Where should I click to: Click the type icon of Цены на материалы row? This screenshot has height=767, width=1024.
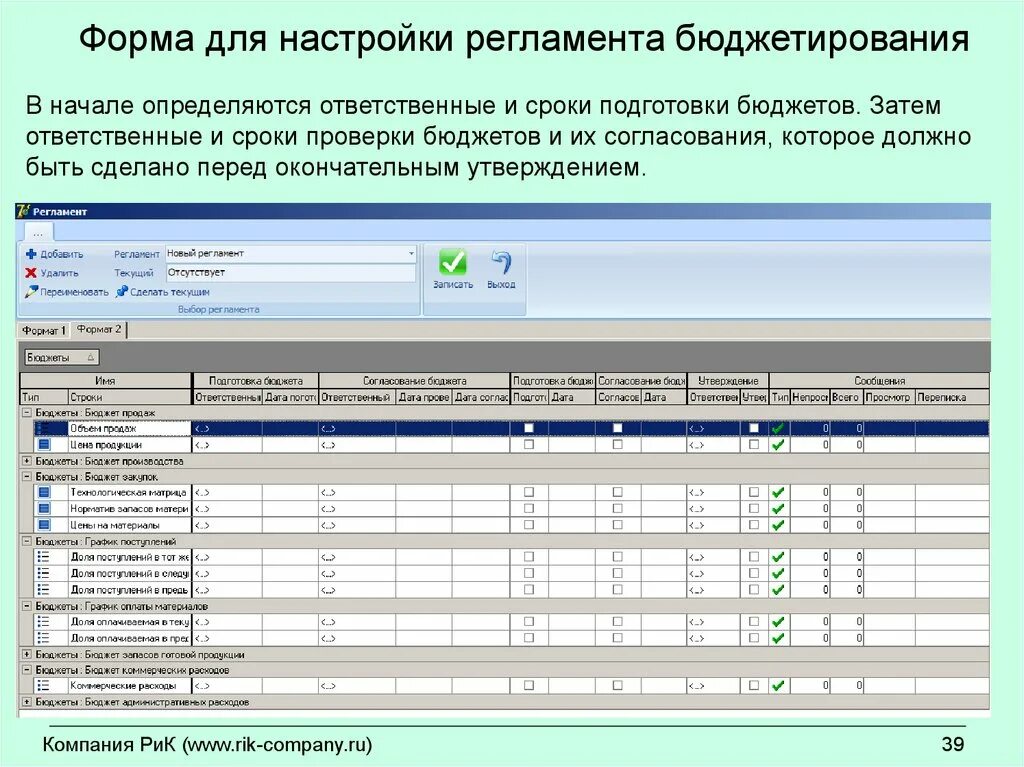pos(43,525)
